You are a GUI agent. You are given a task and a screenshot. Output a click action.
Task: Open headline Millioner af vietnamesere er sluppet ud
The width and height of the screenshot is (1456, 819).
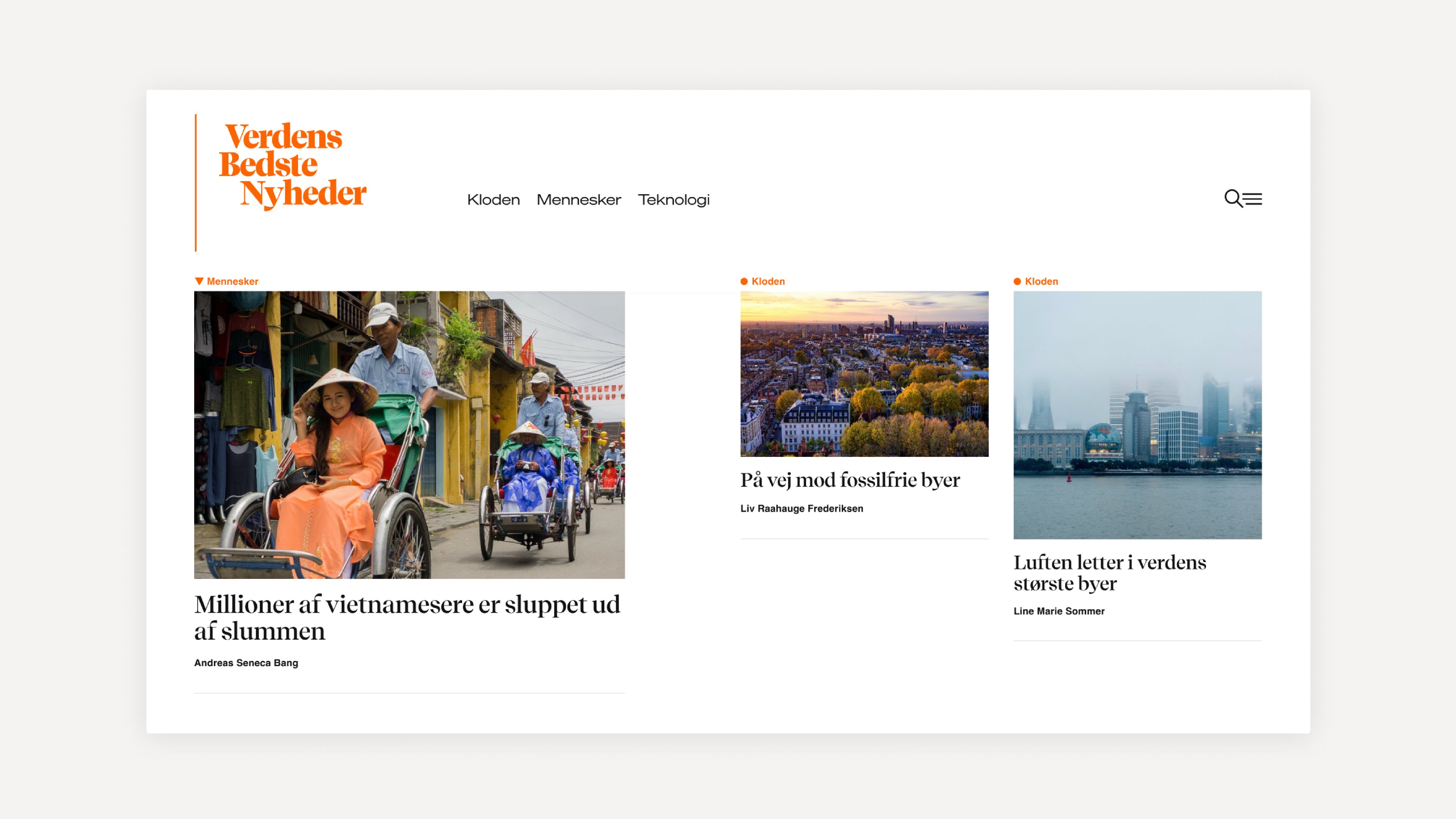[x=408, y=618]
